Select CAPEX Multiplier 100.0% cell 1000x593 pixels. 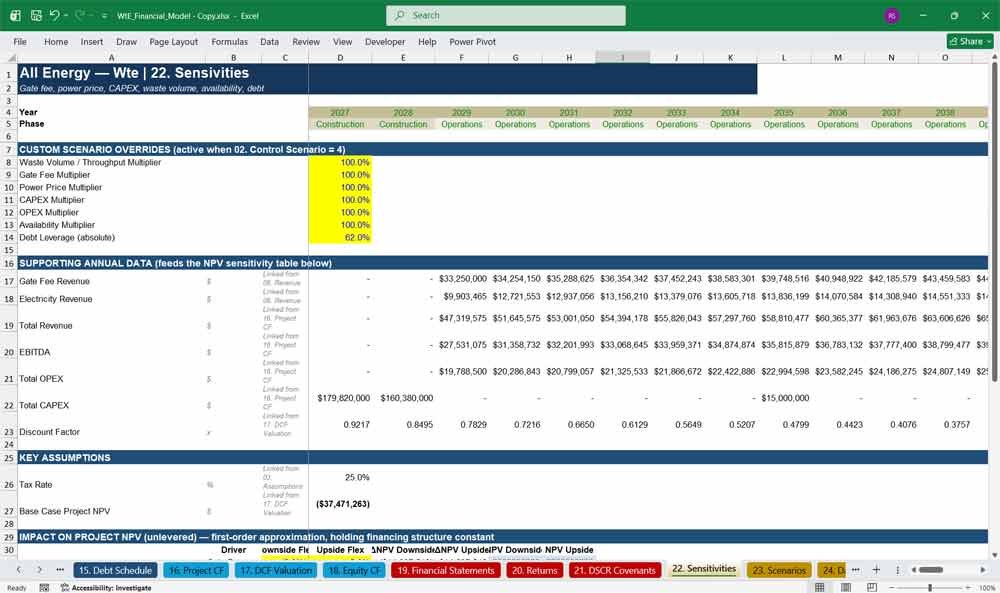click(340, 200)
